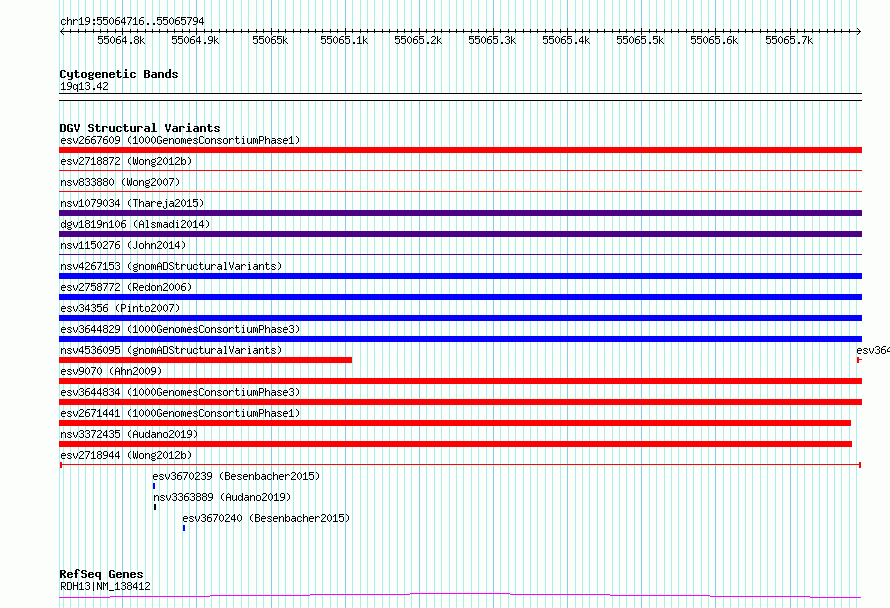This screenshot has height=608, width=890.
Task: Click the 55065.7k ruler tick label
Action: tap(789, 40)
